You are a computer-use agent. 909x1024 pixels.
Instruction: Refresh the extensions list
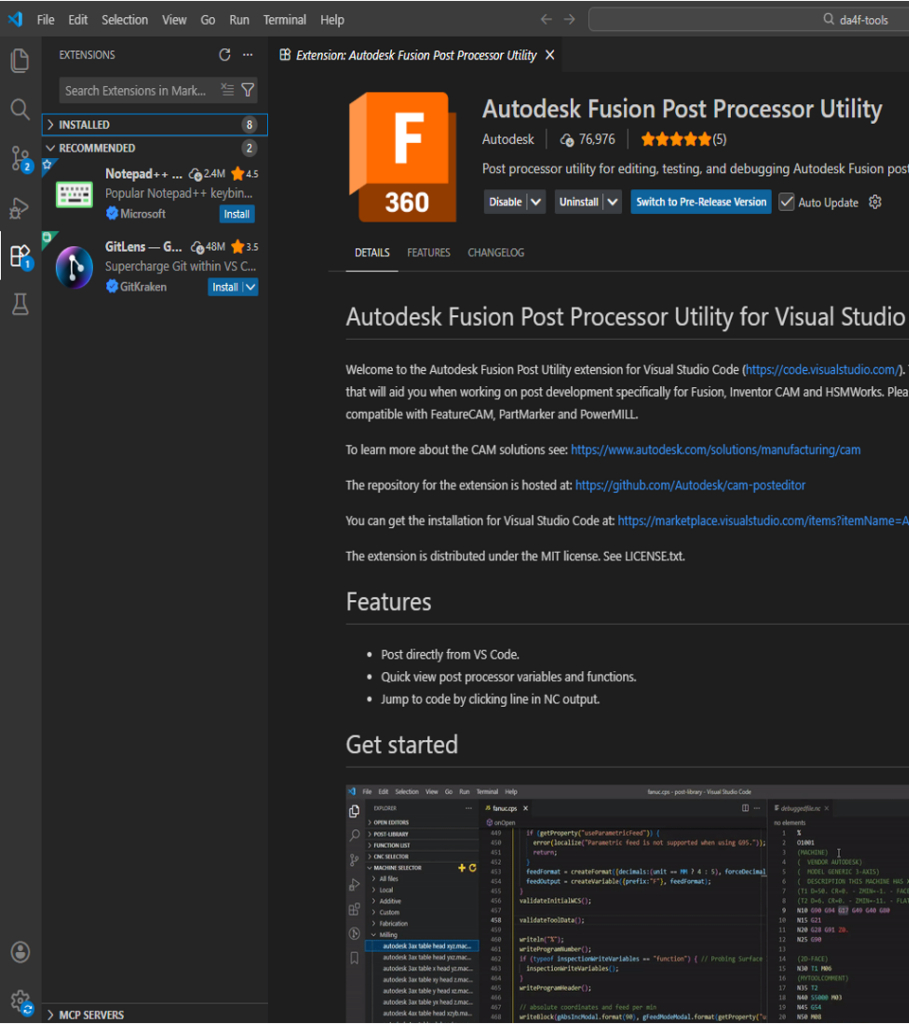[x=225, y=55]
